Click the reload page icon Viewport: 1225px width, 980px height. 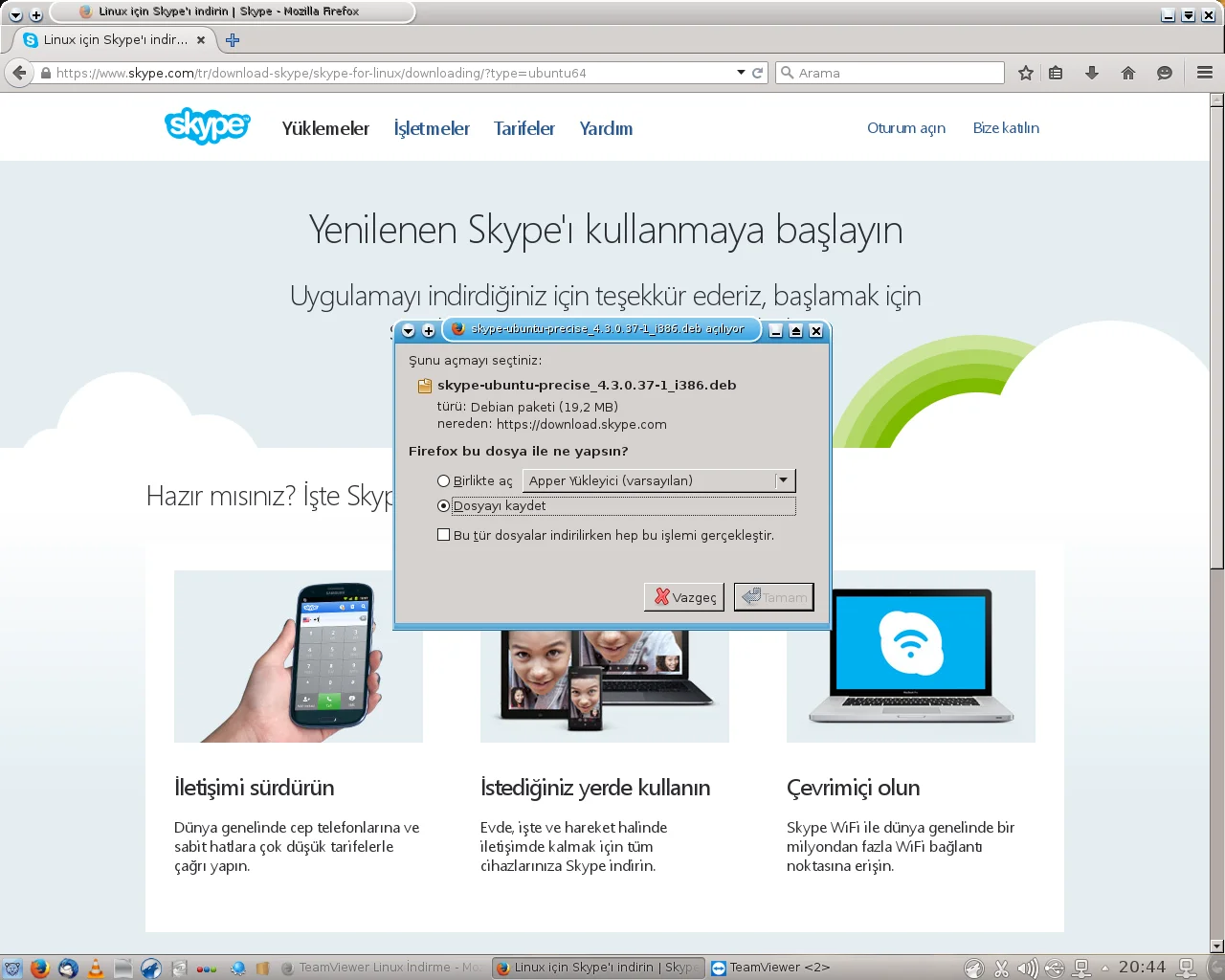click(x=758, y=73)
